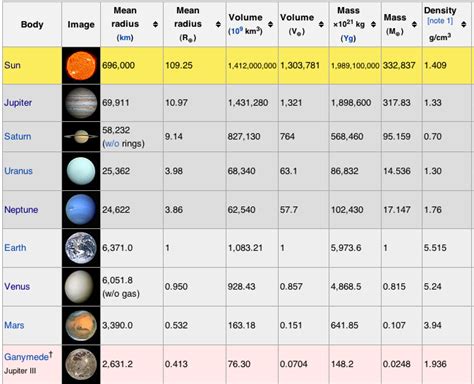The height and width of the screenshot is (384, 474).
Task: Follow the (km) link in Mean radius header
Action: (125, 37)
